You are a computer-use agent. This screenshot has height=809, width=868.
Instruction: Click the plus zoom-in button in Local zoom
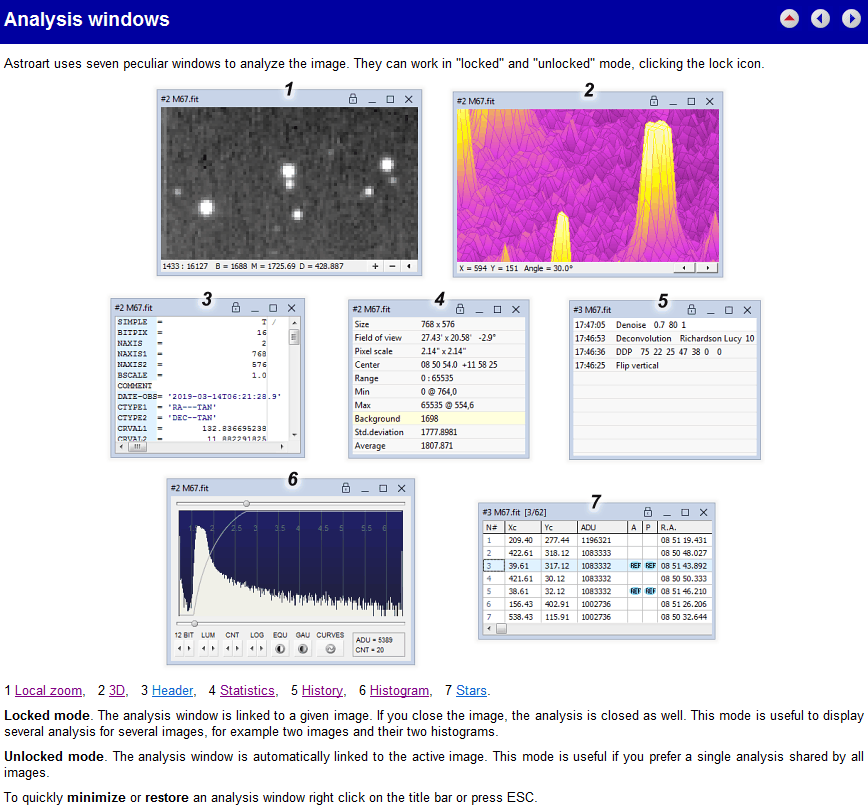[x=375, y=266]
